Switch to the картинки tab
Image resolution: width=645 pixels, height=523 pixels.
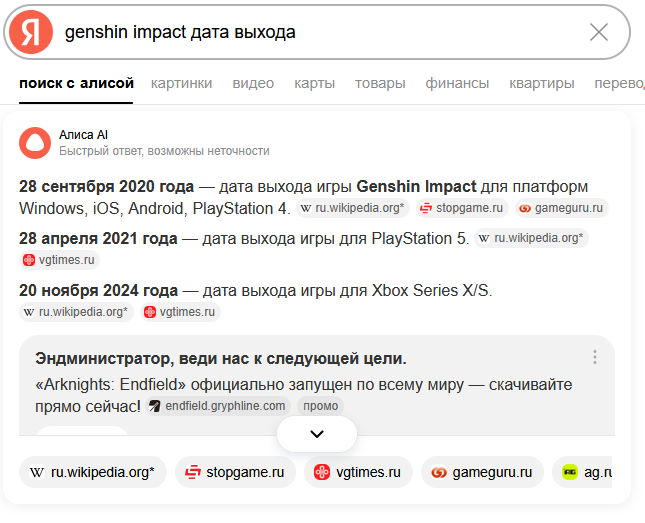pyautogui.click(x=181, y=83)
